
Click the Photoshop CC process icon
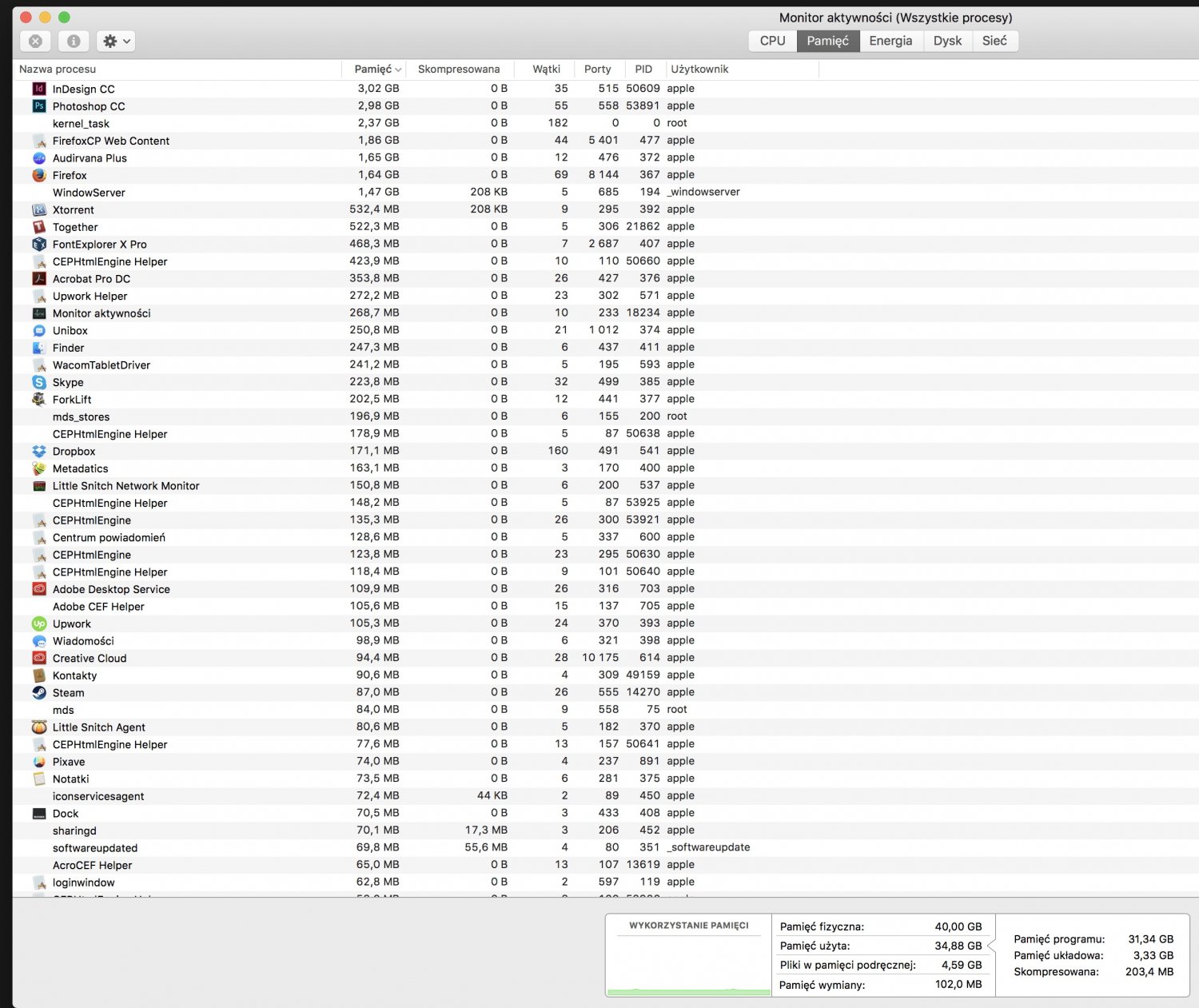[39, 106]
